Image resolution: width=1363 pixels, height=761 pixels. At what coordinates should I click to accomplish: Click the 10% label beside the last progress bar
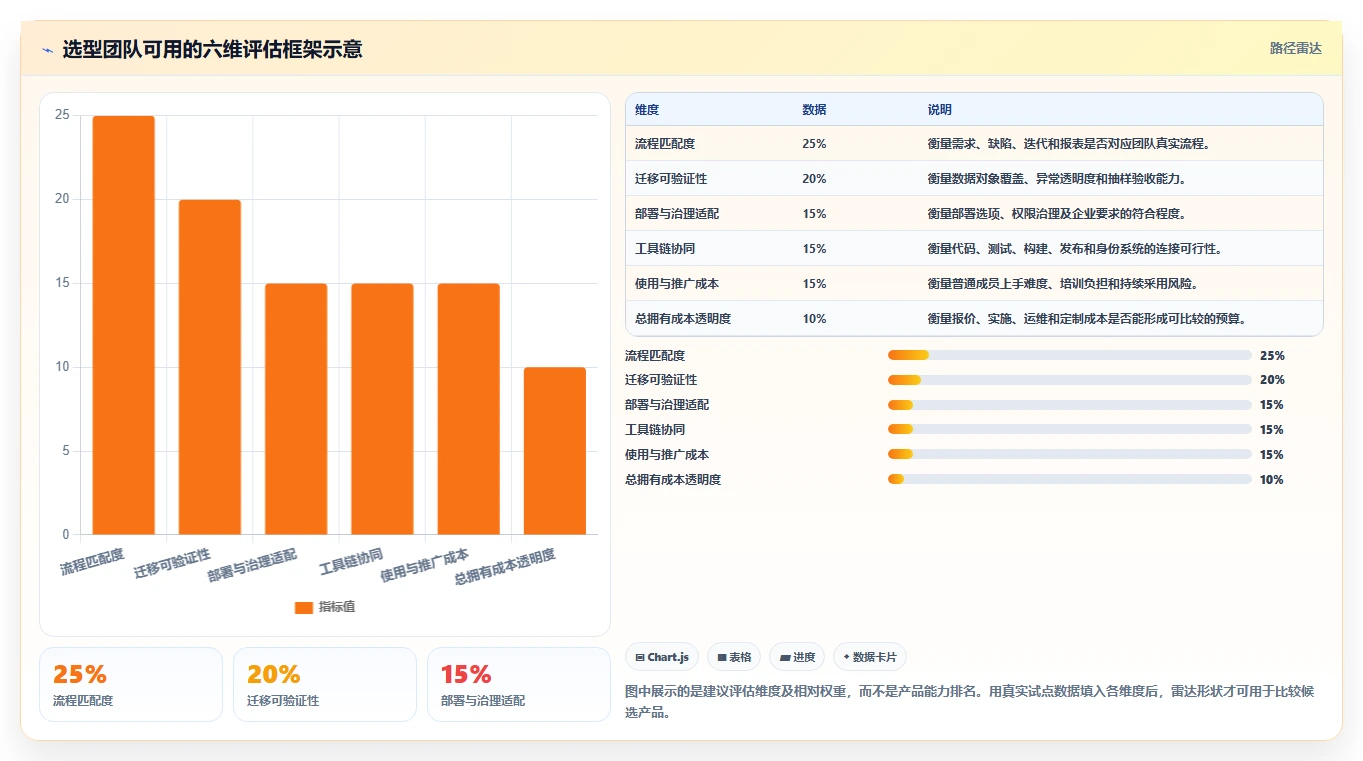[x=1272, y=480]
